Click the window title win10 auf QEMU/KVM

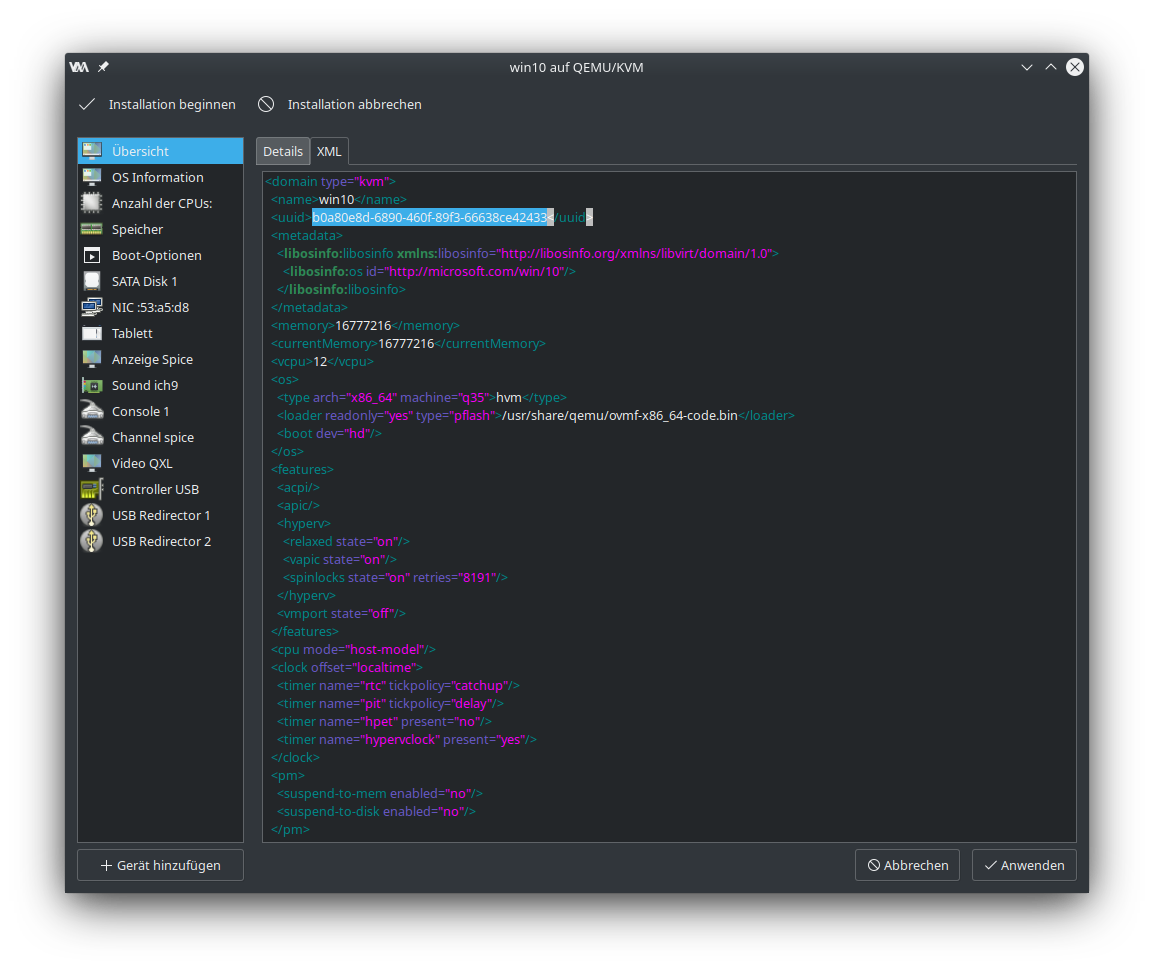576,67
